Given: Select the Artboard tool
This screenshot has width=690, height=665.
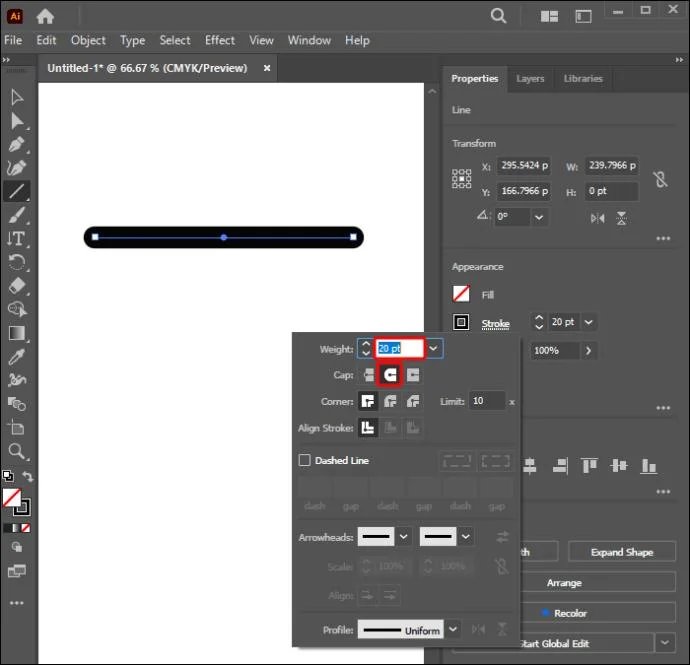Looking at the screenshot, I should [17, 427].
